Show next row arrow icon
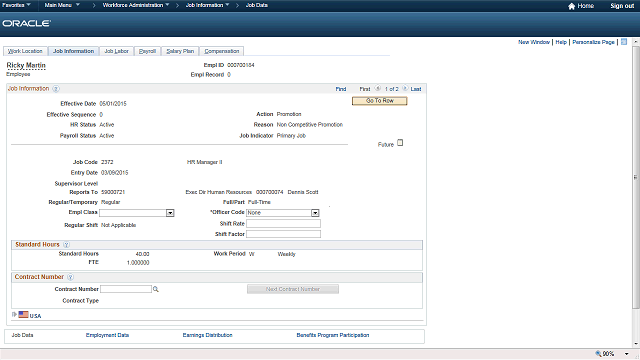Screen dimensions: 640x360 coord(405,88)
